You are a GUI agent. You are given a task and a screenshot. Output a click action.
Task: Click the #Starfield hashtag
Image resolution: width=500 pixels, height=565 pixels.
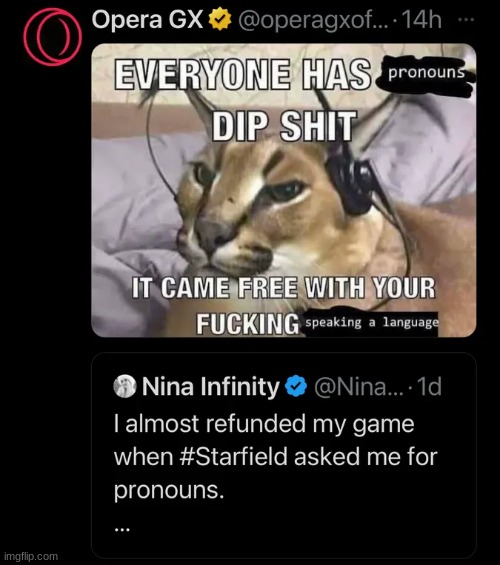(235, 457)
